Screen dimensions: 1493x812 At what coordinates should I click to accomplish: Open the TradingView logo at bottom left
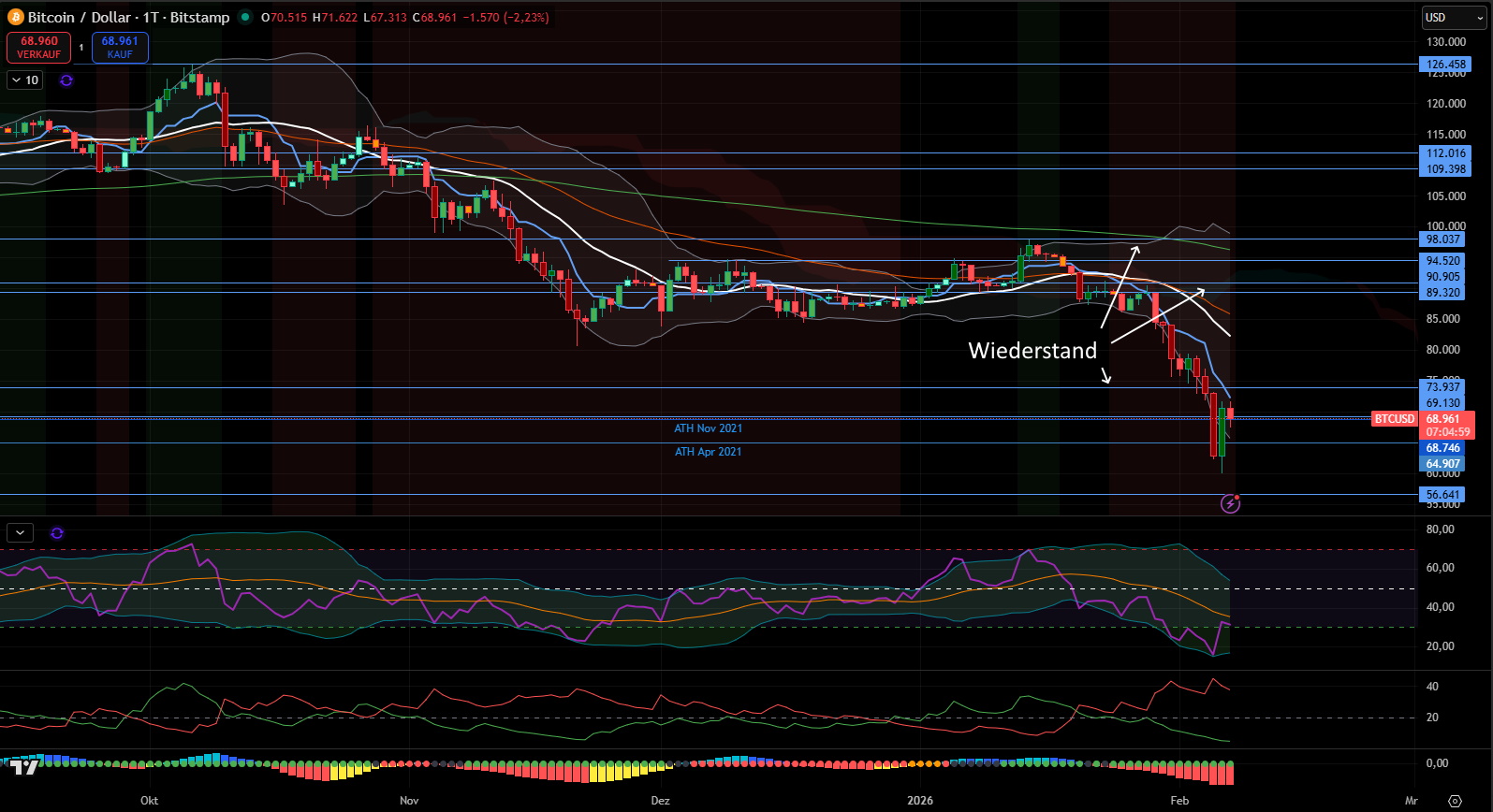click(x=24, y=767)
